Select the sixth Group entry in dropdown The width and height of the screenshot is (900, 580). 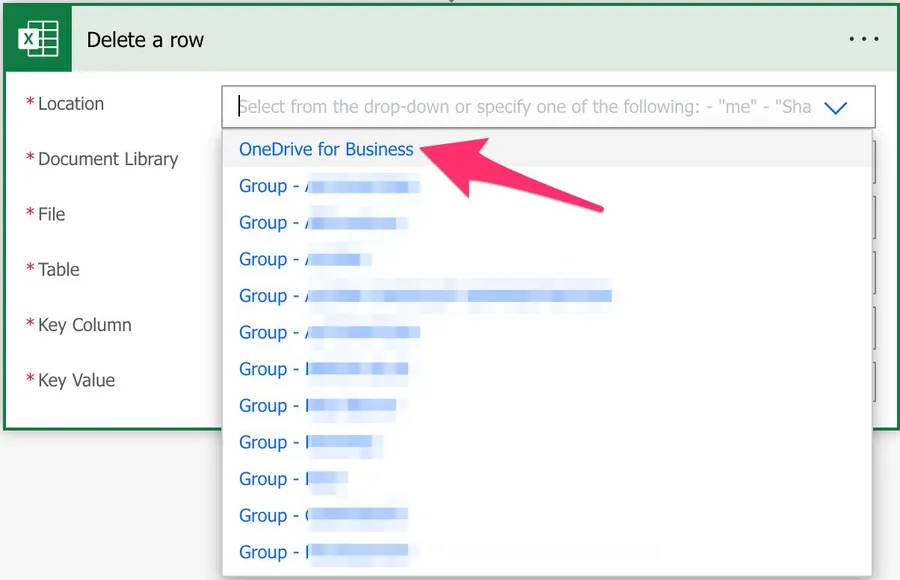tap(323, 369)
